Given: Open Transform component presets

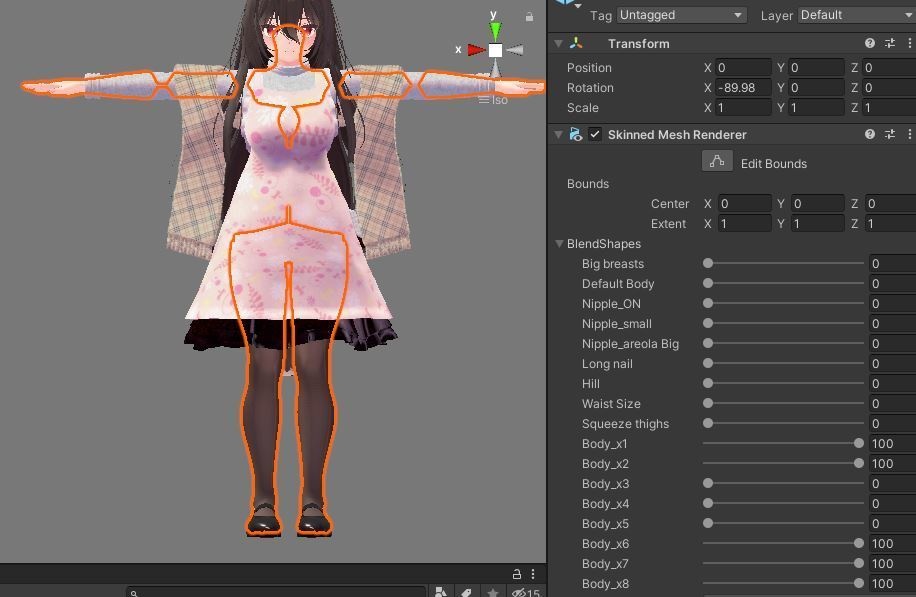Looking at the screenshot, I should 888,43.
